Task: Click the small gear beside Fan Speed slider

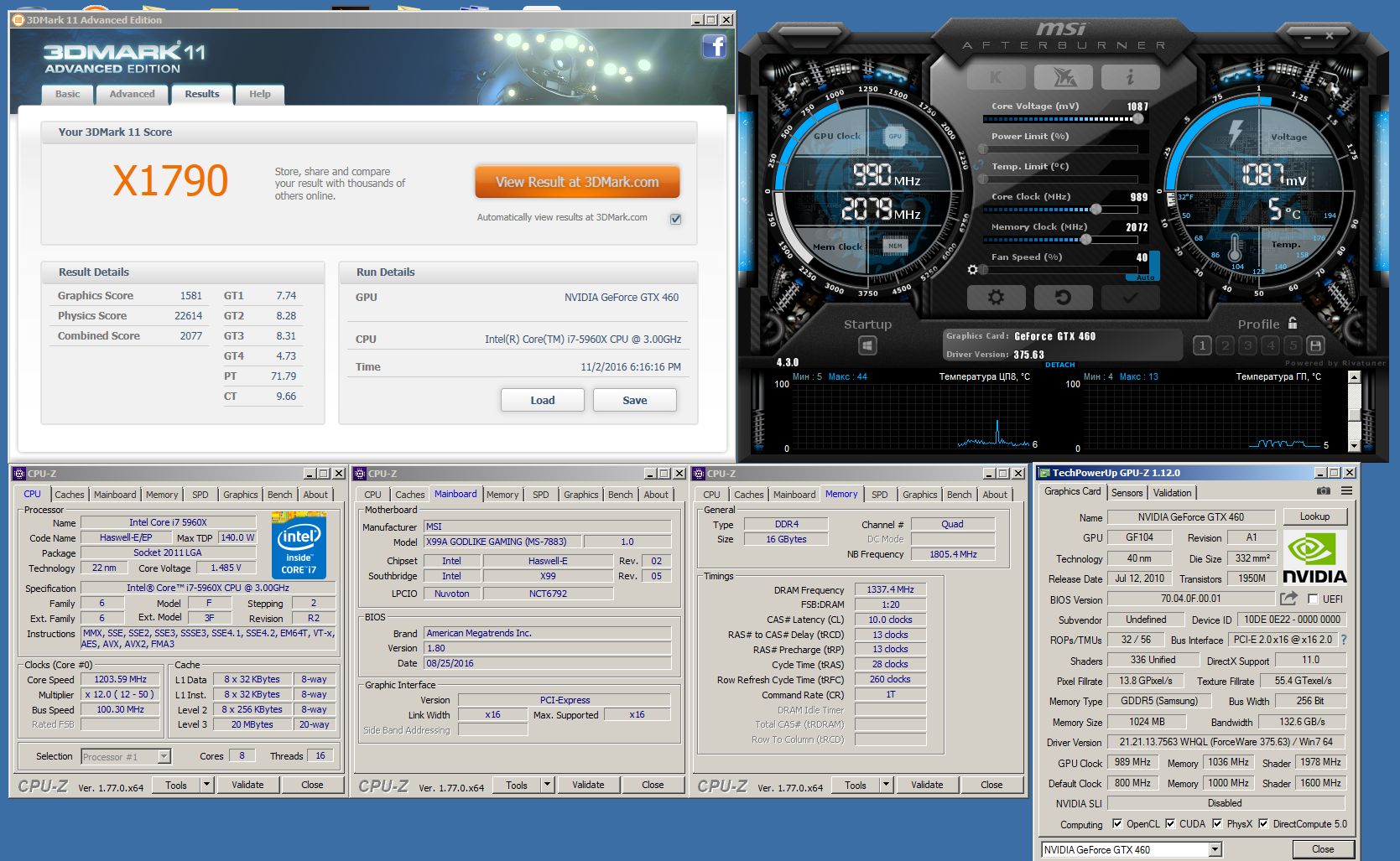Action: 973,270
